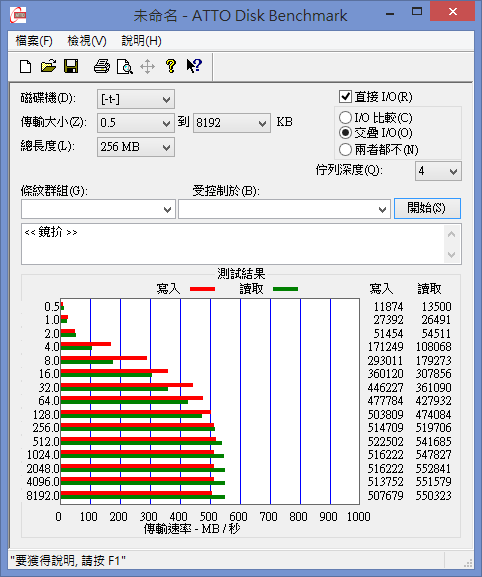Click description box scroll down arrow
This screenshot has width=482, height=577.
click(452, 255)
